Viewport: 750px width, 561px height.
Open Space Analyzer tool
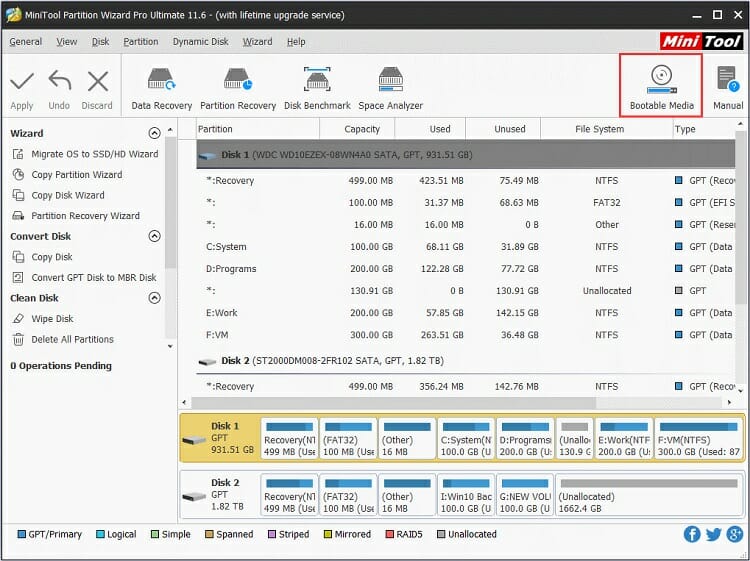pos(390,80)
